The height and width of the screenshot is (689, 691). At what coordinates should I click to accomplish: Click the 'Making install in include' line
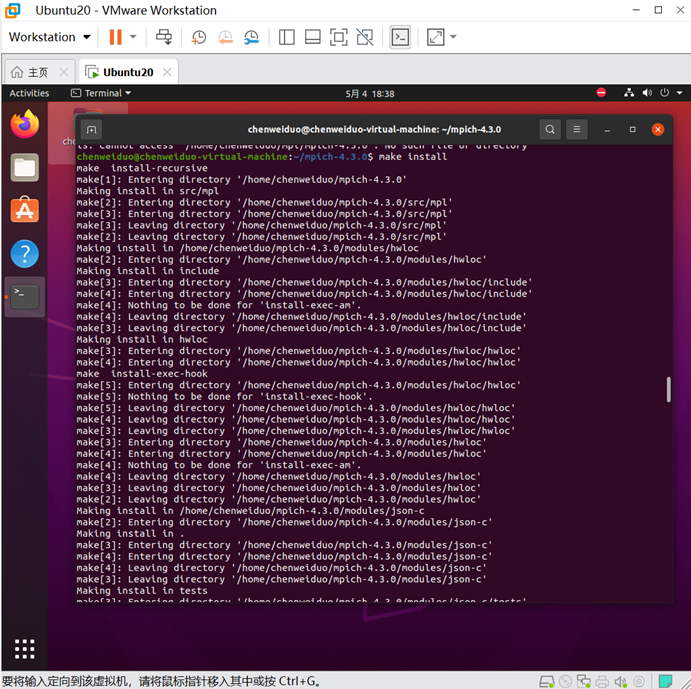[x=148, y=271]
